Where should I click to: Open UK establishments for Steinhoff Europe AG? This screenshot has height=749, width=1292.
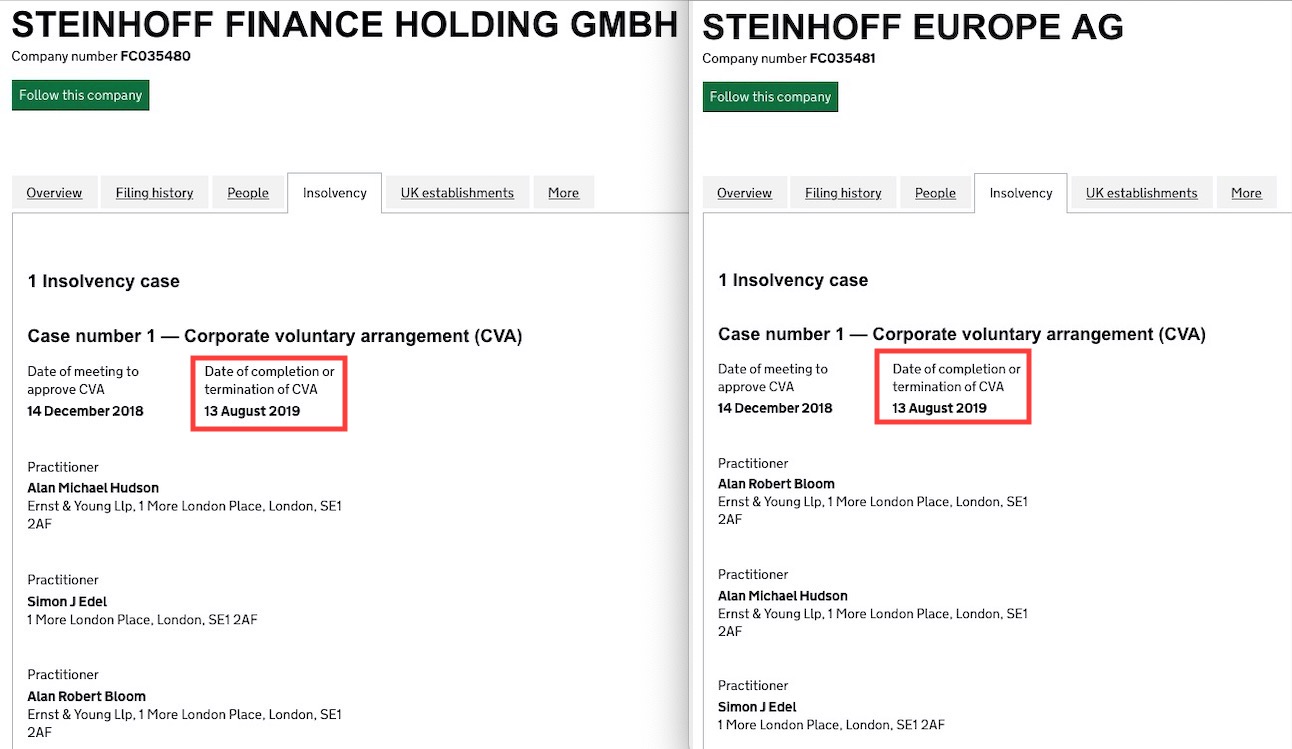[x=1142, y=192]
